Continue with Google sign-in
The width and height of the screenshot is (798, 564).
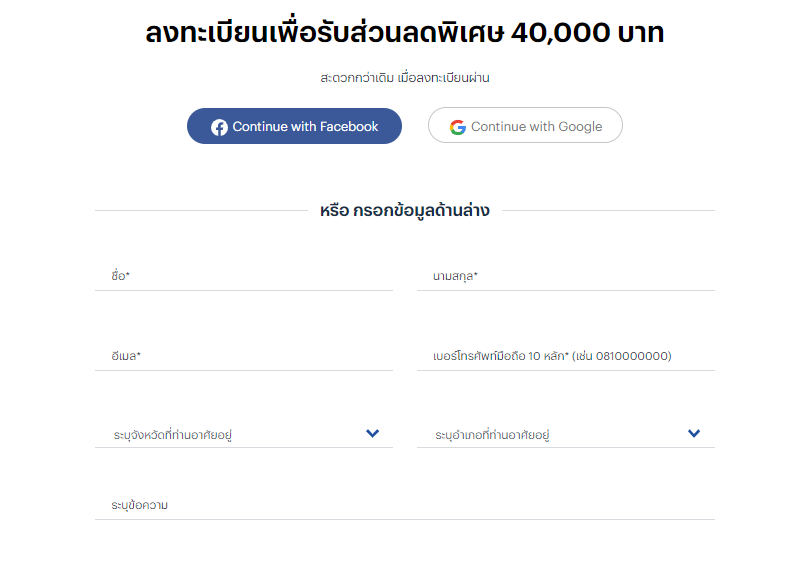(x=525, y=125)
